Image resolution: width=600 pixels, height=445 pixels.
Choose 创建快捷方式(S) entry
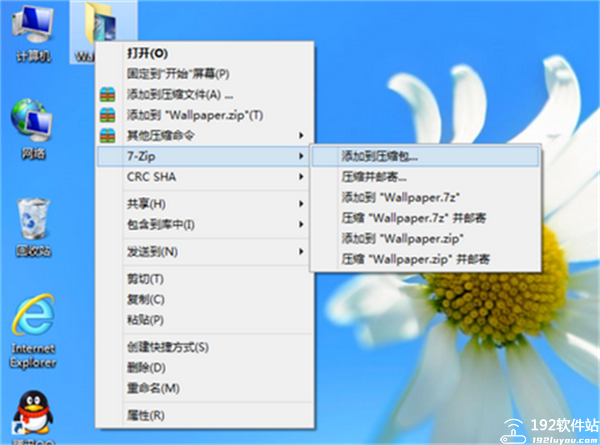pos(205,347)
